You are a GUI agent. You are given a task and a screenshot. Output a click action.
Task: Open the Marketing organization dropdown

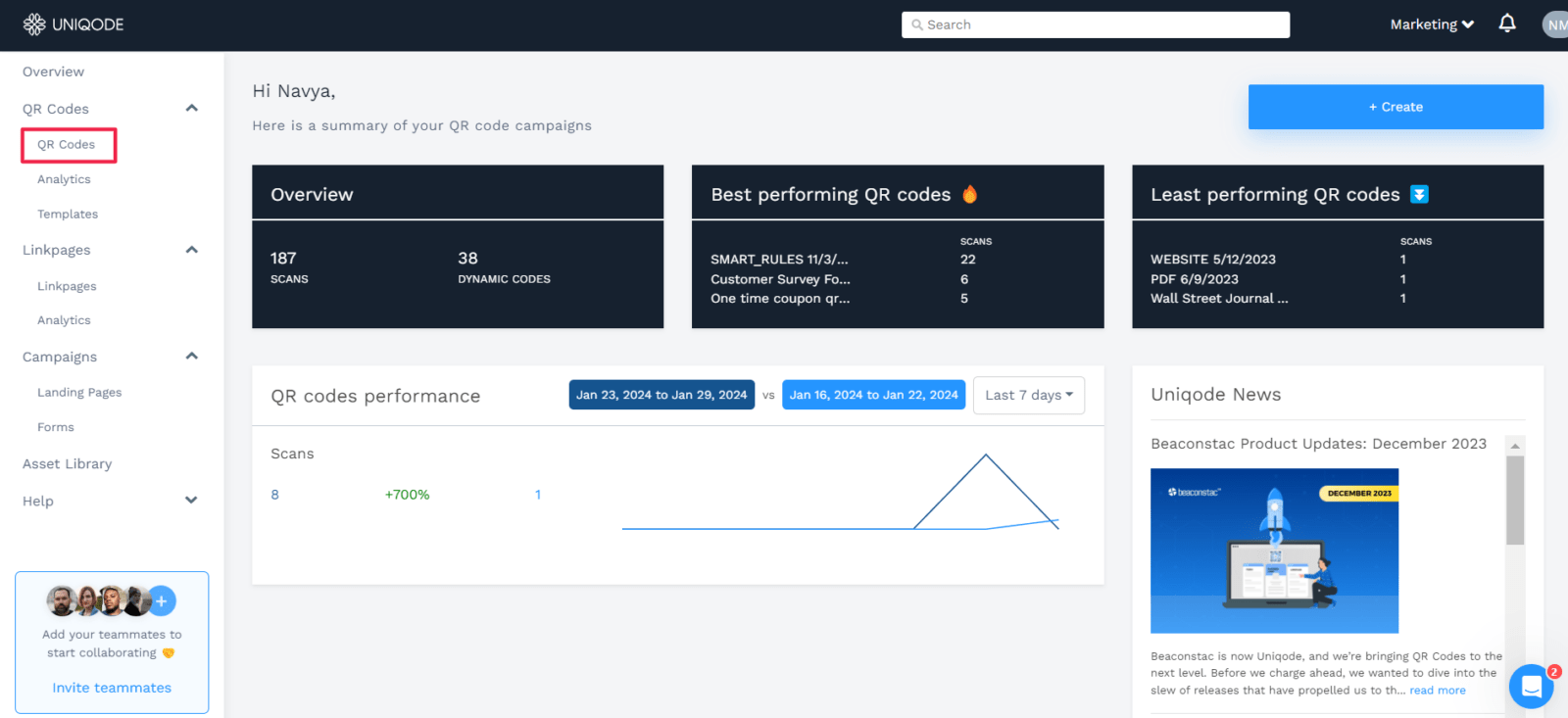1431,24
